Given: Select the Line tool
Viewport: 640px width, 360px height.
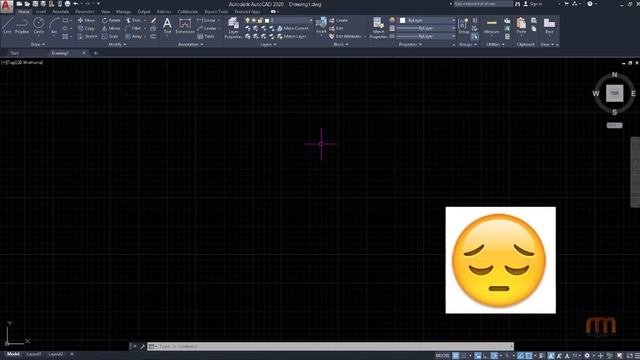Looking at the screenshot, I should pos(7,26).
